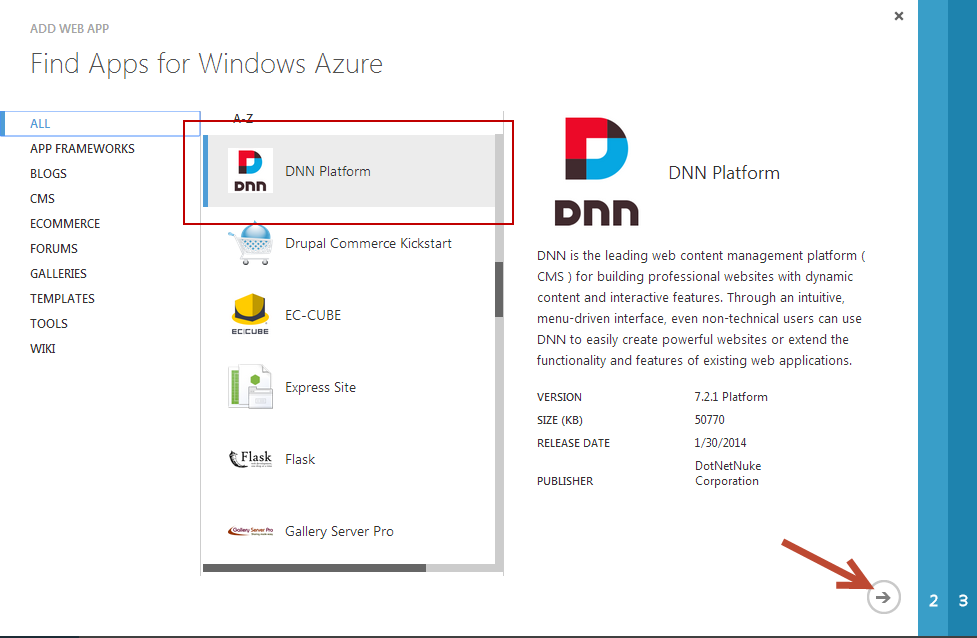Jump to wizard step 2
This screenshot has width=977, height=638.
coord(933,601)
